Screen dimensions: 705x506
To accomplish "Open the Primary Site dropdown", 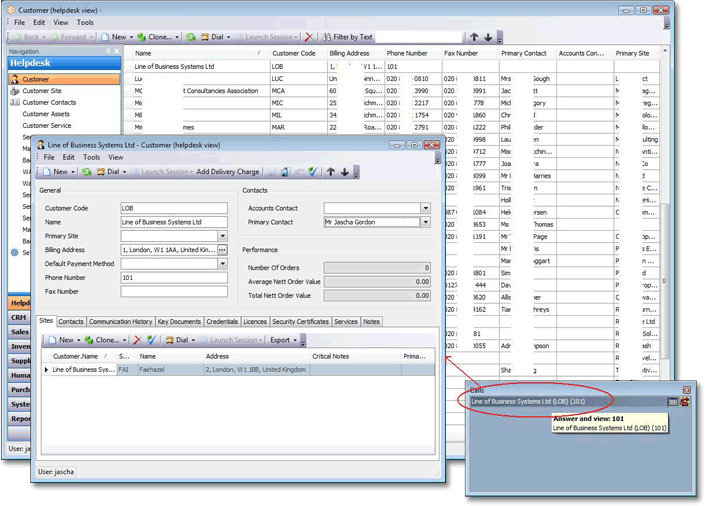I will 222,236.
